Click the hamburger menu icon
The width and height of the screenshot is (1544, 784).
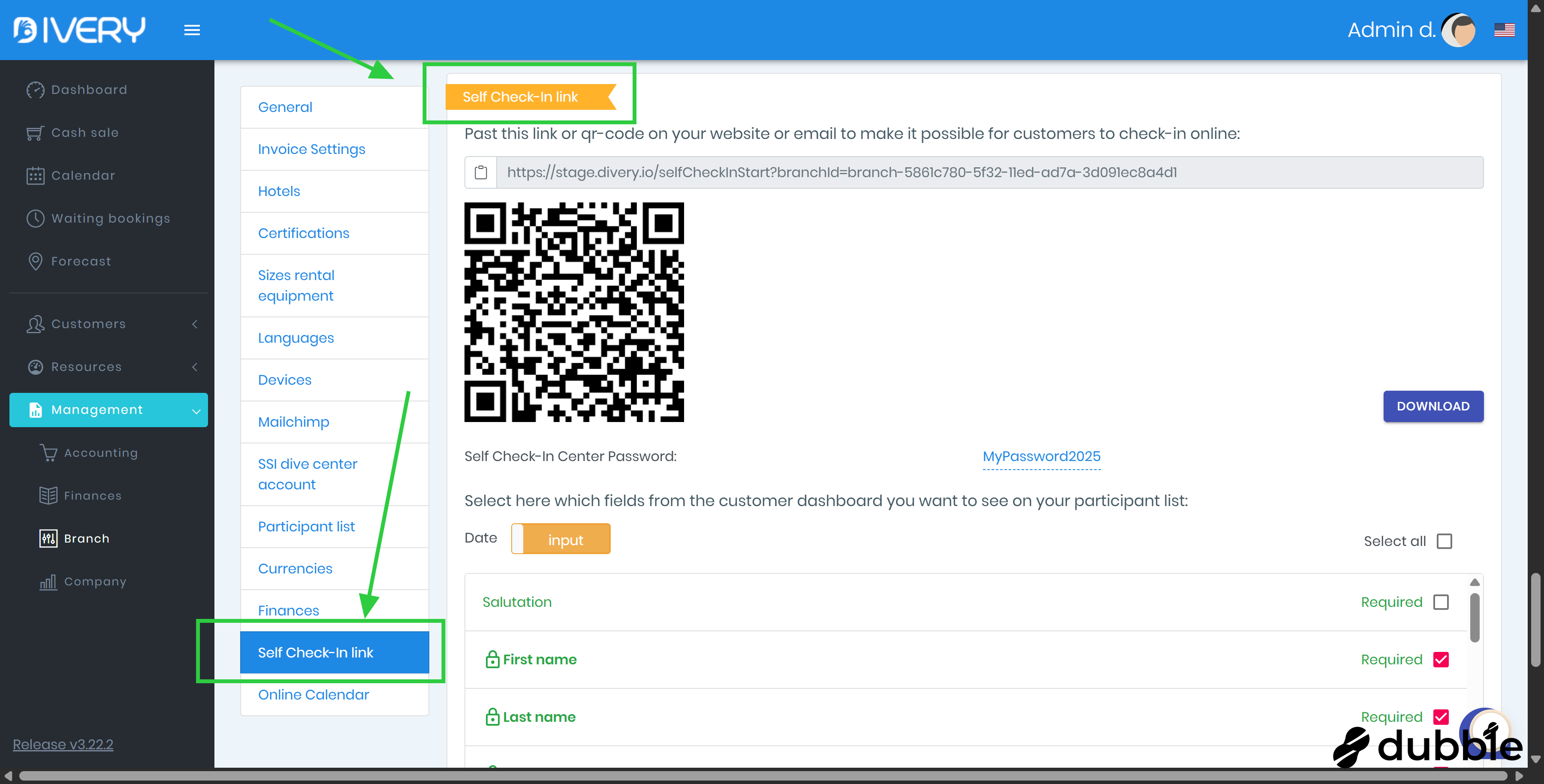192,30
